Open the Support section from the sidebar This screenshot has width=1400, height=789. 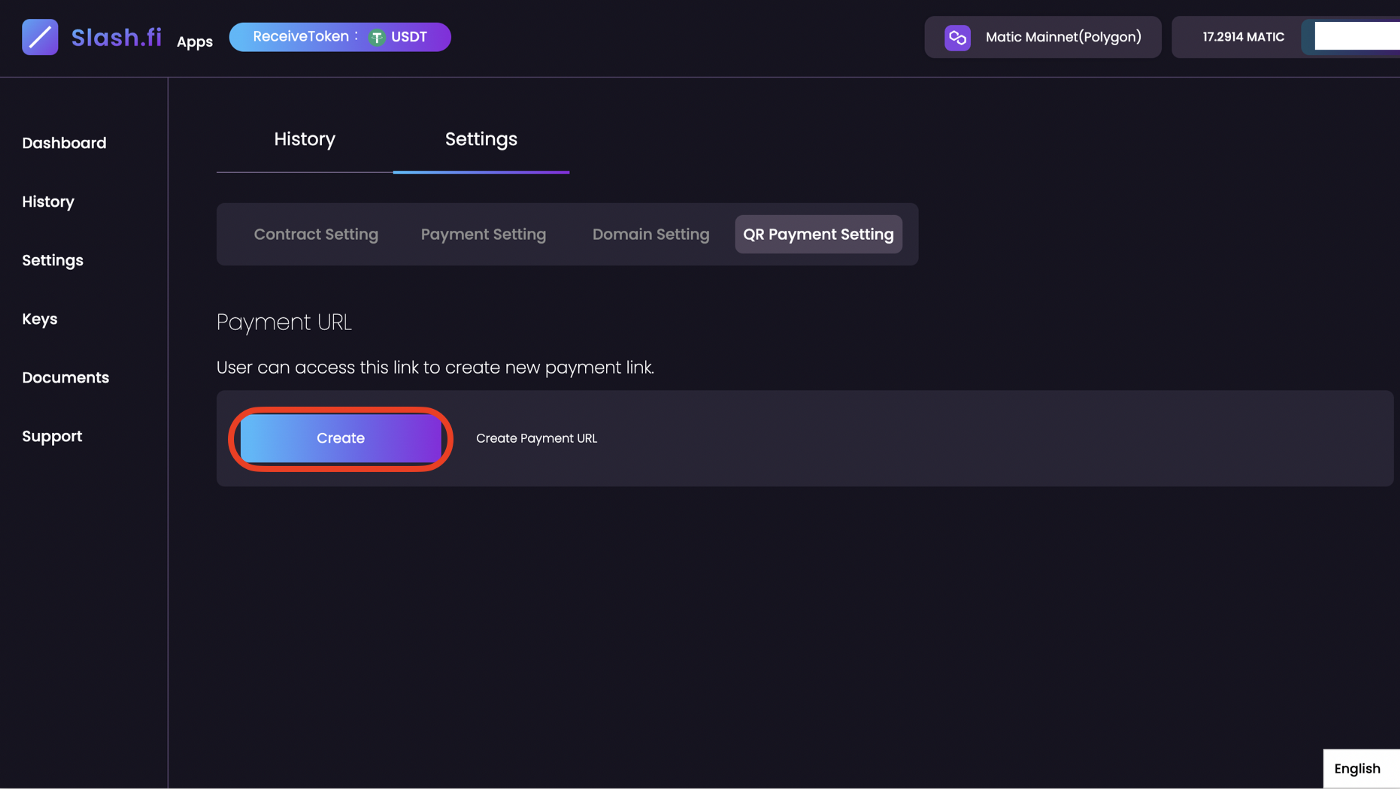pos(51,435)
